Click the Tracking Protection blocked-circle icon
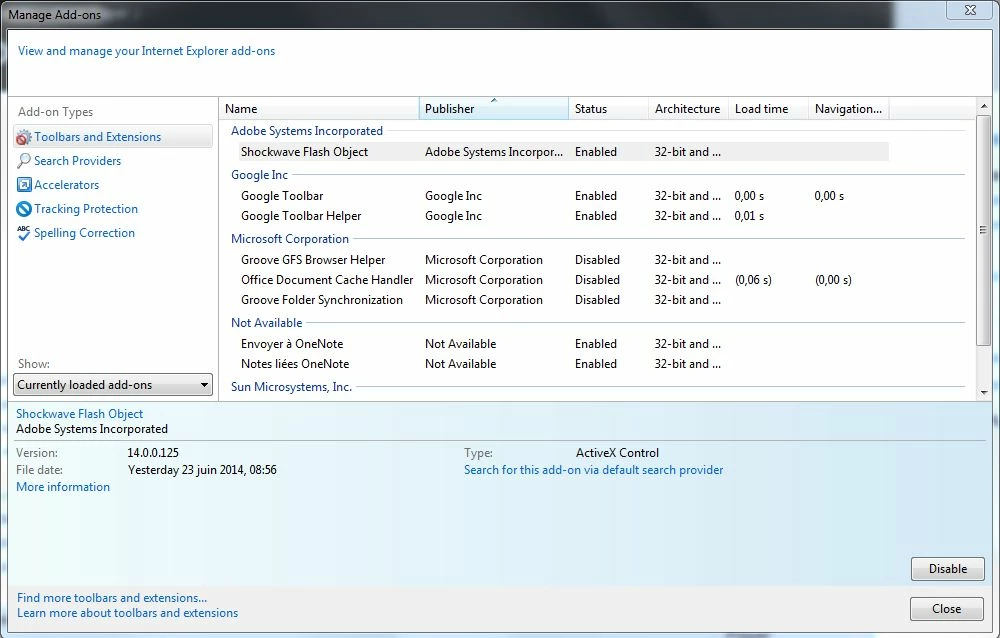Viewport: 1000px width, 638px height. click(x=24, y=209)
